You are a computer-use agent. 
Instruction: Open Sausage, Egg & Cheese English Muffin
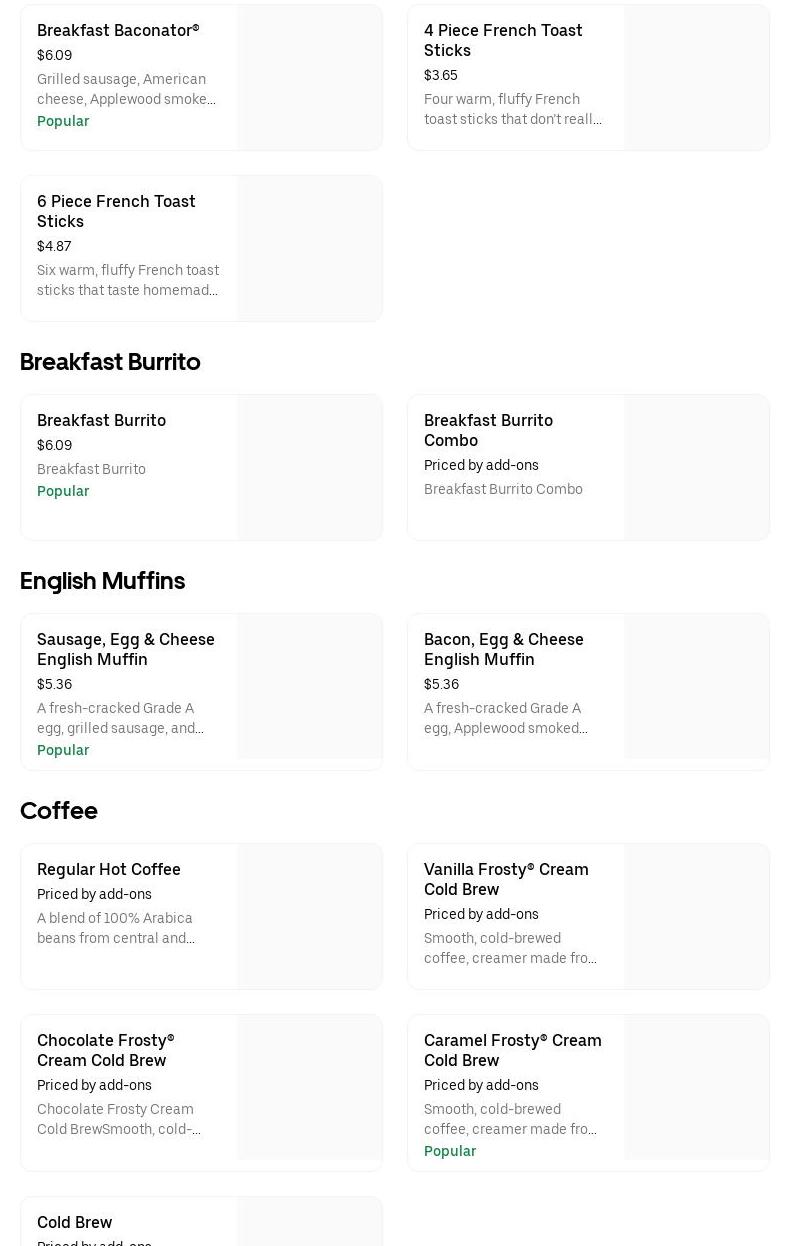(x=125, y=649)
